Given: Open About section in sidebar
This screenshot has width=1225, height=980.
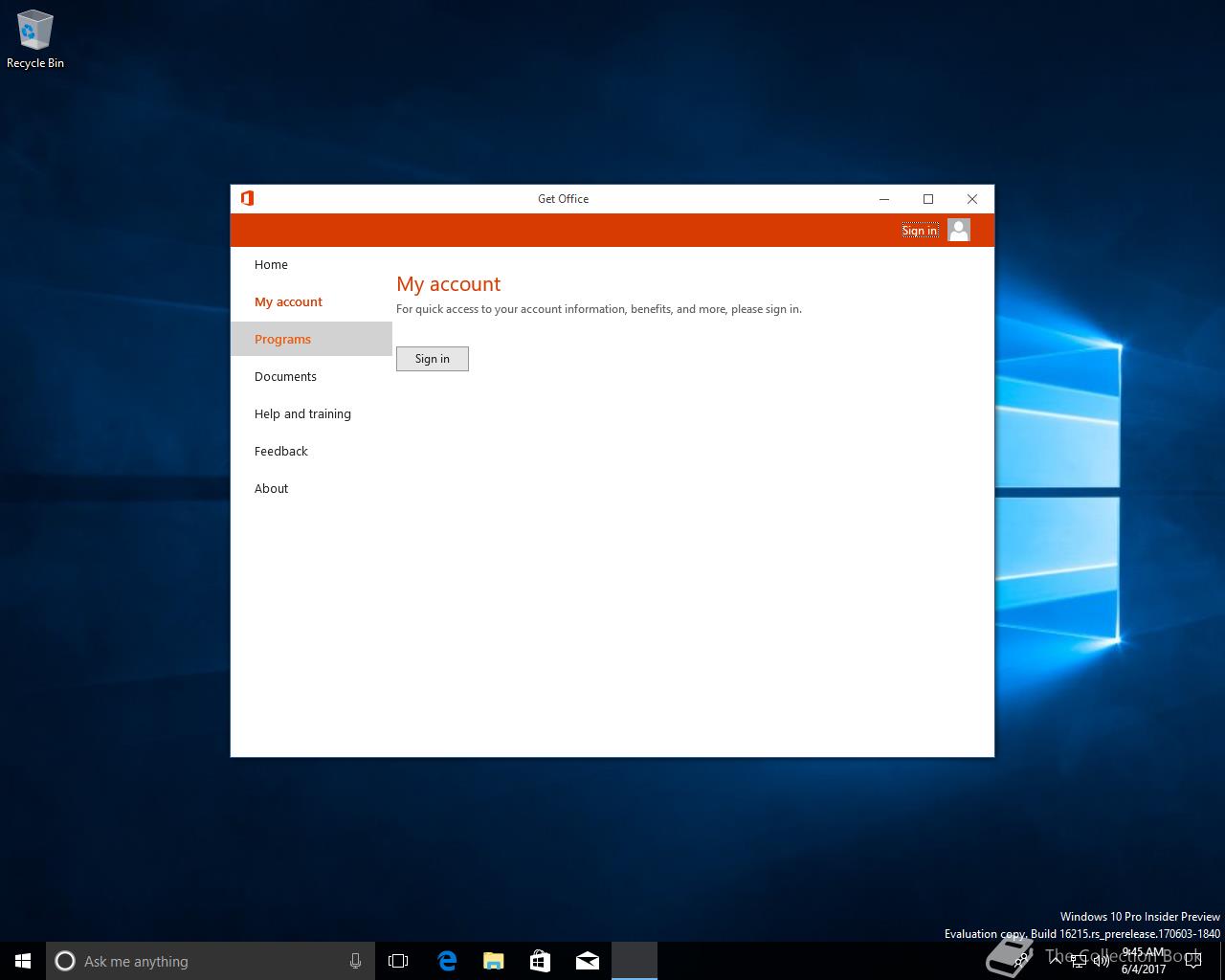Looking at the screenshot, I should click(x=311, y=488).
